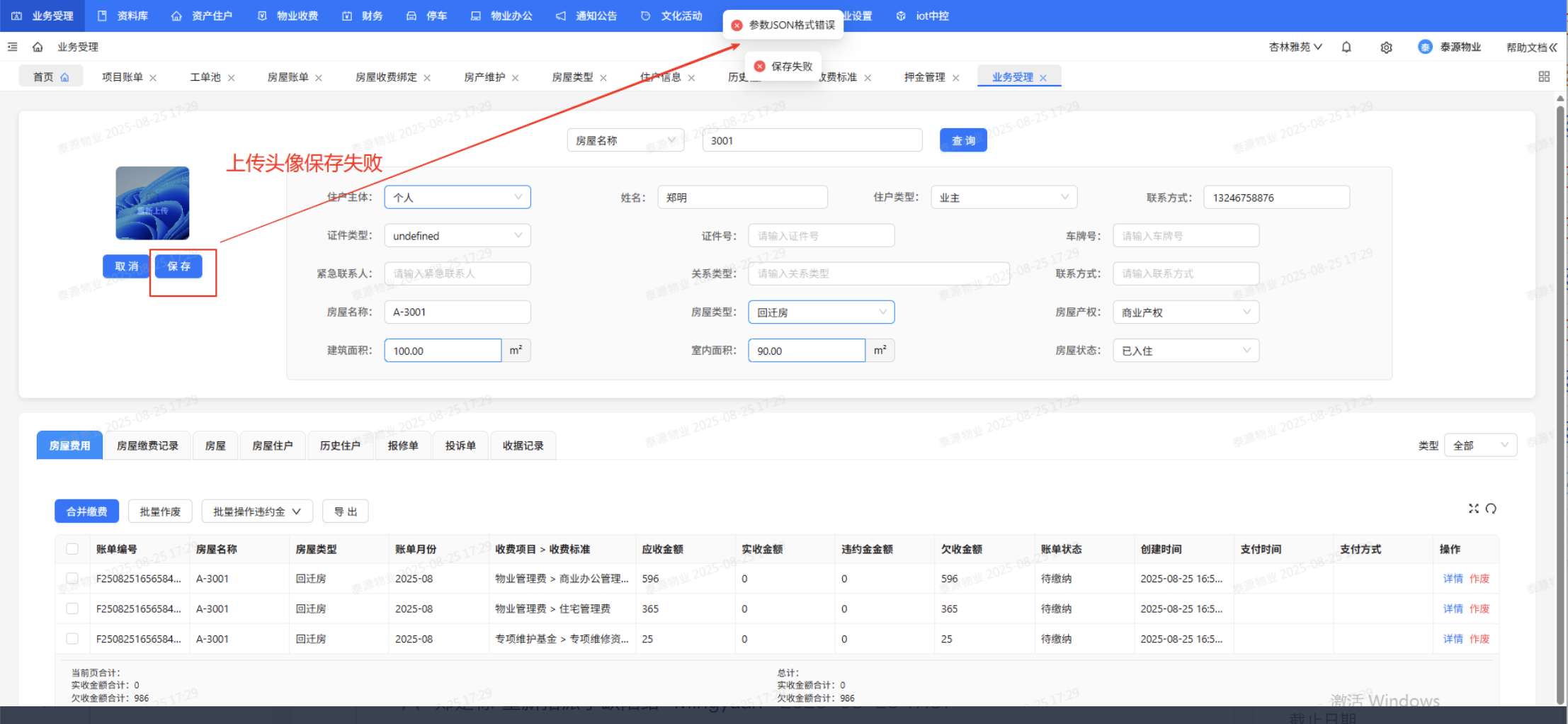
Task: Open the 物业收费 top menu
Action: pyautogui.click(x=288, y=16)
